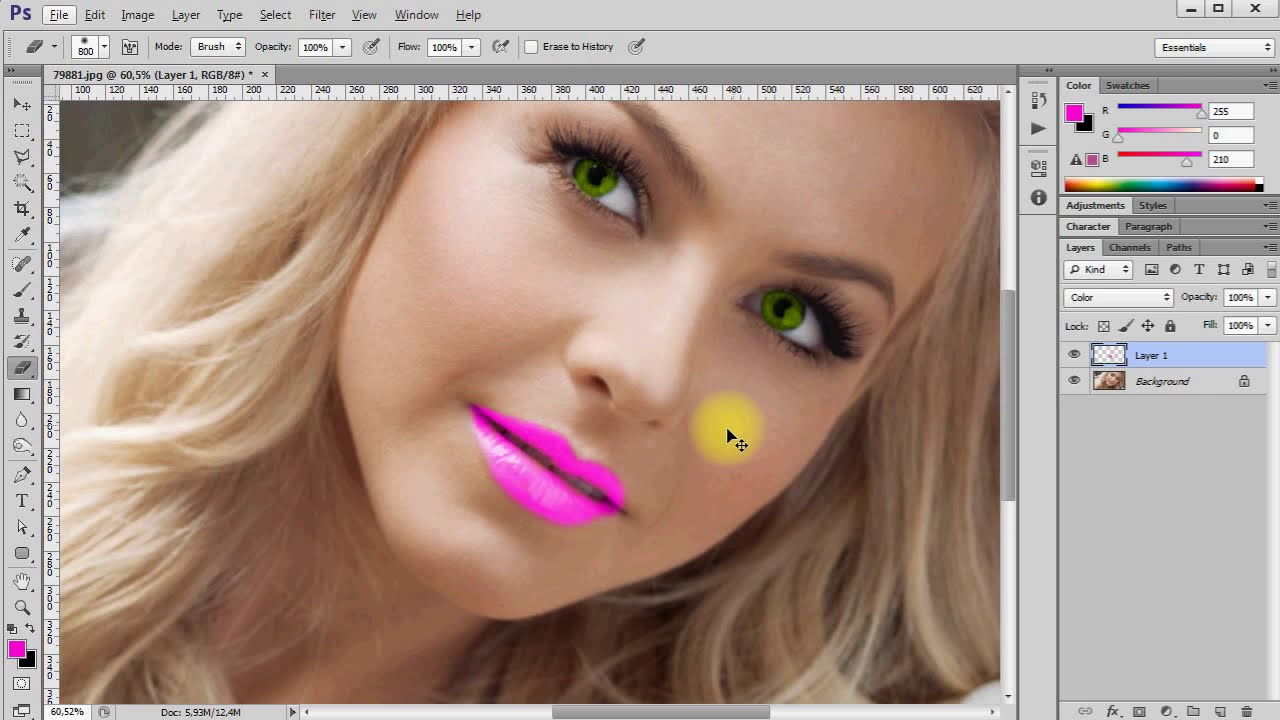The width and height of the screenshot is (1280, 720).
Task: Select the Healing Brush tool
Action: point(22,264)
